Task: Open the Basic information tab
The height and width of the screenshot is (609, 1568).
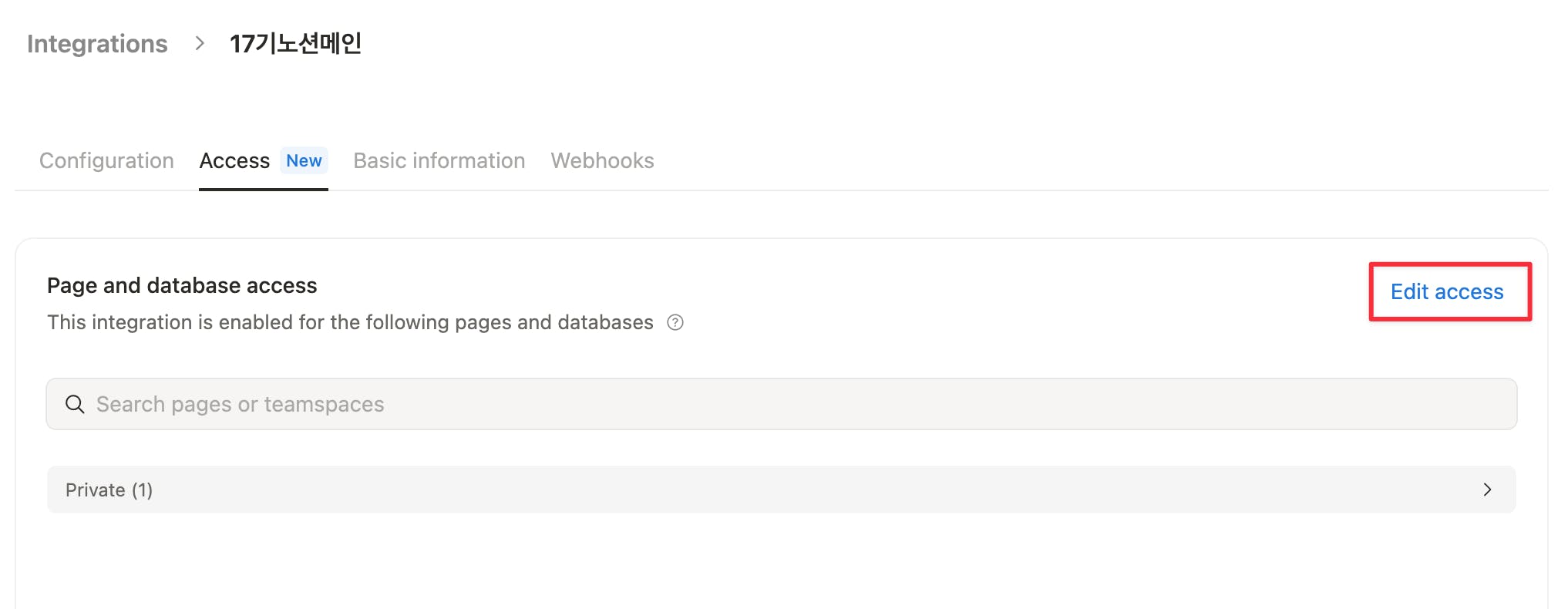Action: pos(439,160)
